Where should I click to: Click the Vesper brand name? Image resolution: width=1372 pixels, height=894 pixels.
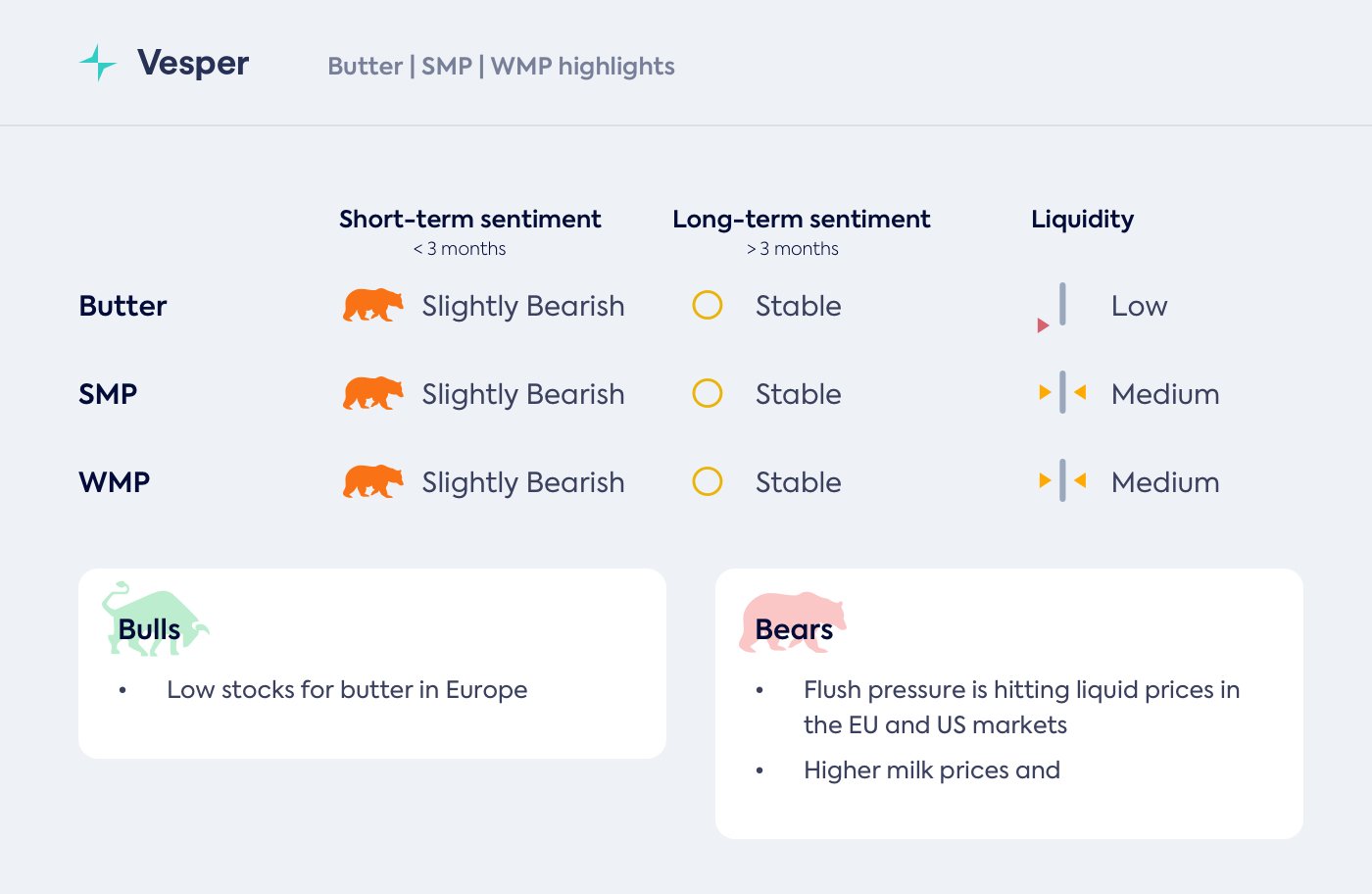click(193, 63)
